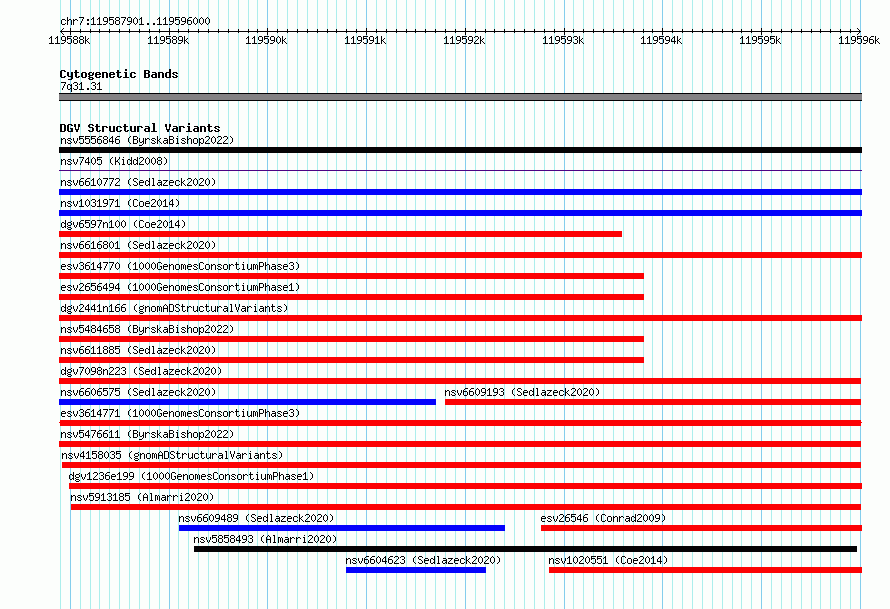Open nsv6609193 (Sedlazeck2020) label

pos(522,392)
